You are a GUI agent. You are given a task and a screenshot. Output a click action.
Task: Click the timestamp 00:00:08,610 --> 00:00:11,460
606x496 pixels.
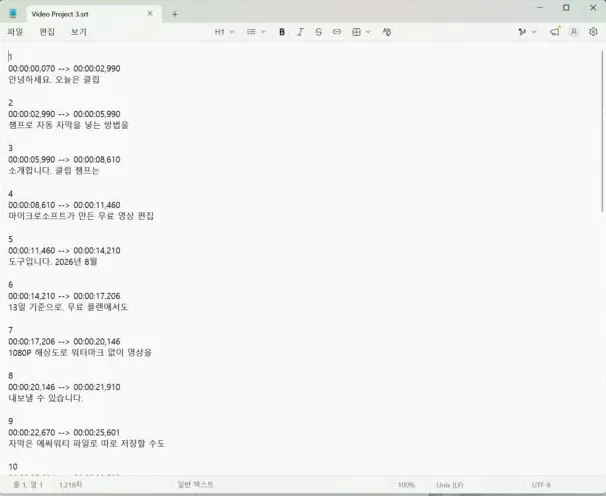pos(64,205)
